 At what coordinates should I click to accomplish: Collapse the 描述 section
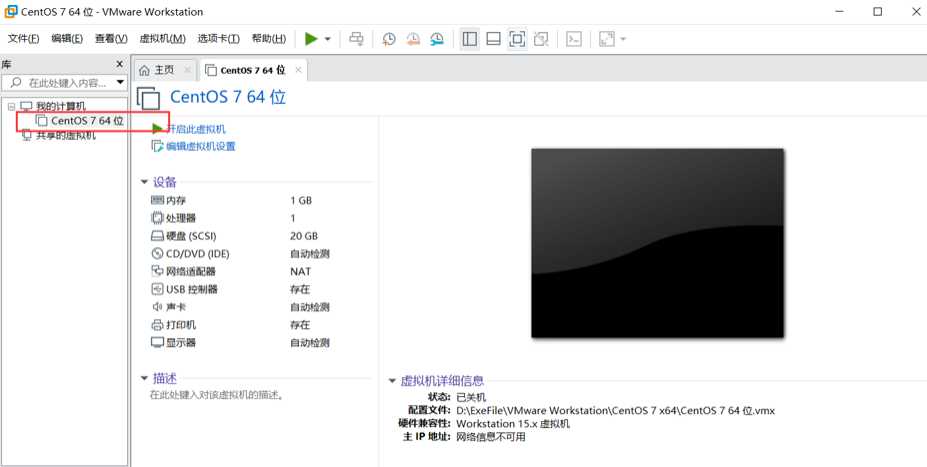click(x=144, y=378)
